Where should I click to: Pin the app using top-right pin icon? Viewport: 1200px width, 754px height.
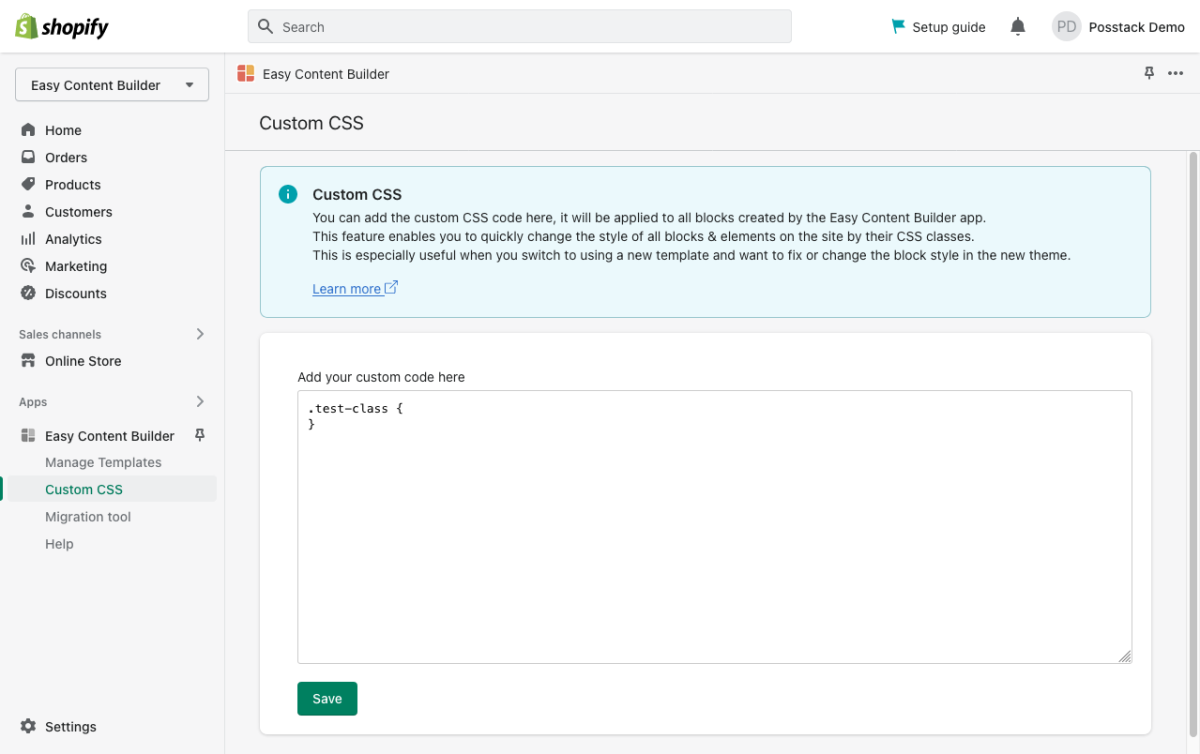point(1149,73)
